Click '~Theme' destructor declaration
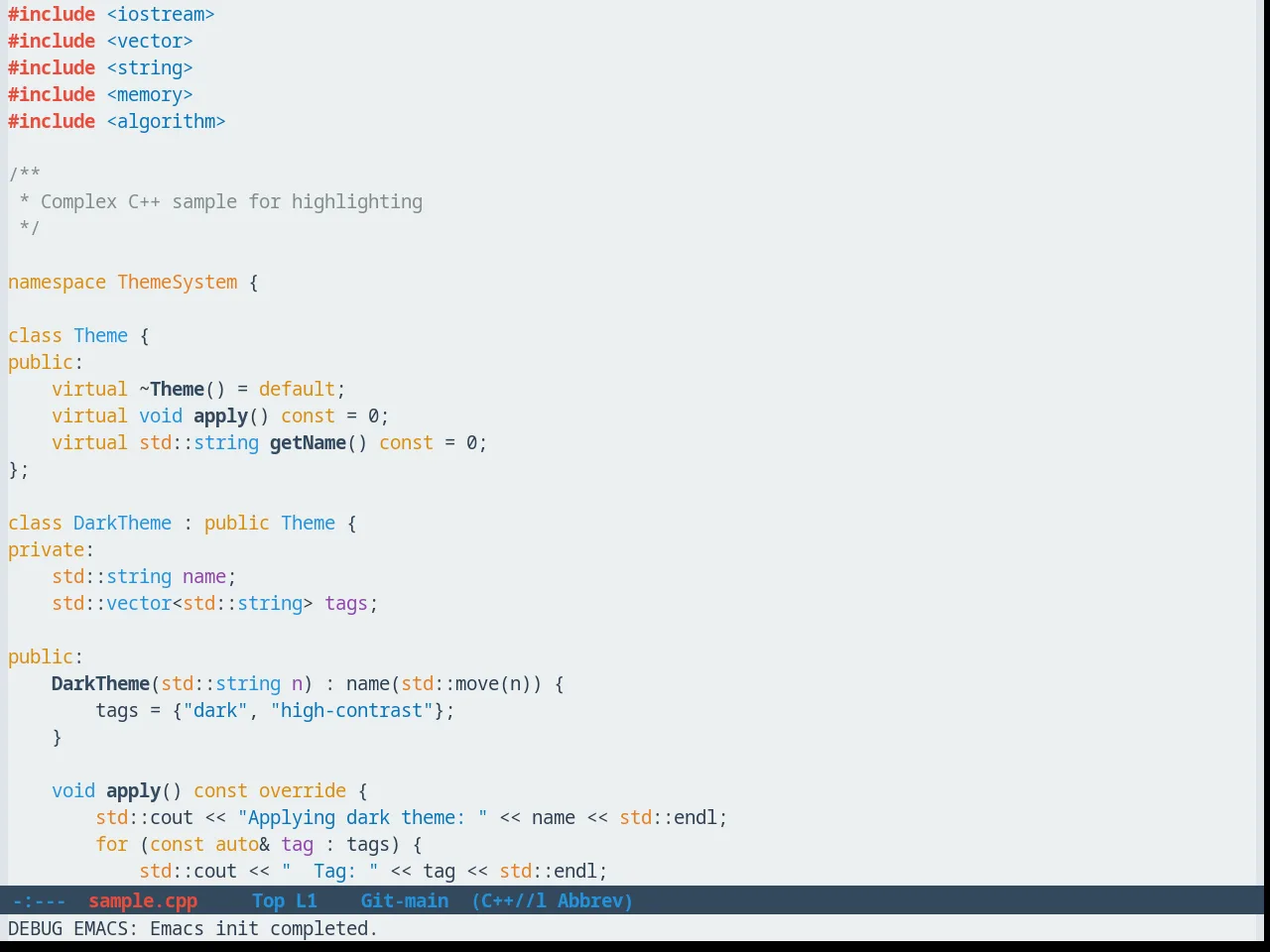The image size is (1270, 952). (x=172, y=389)
